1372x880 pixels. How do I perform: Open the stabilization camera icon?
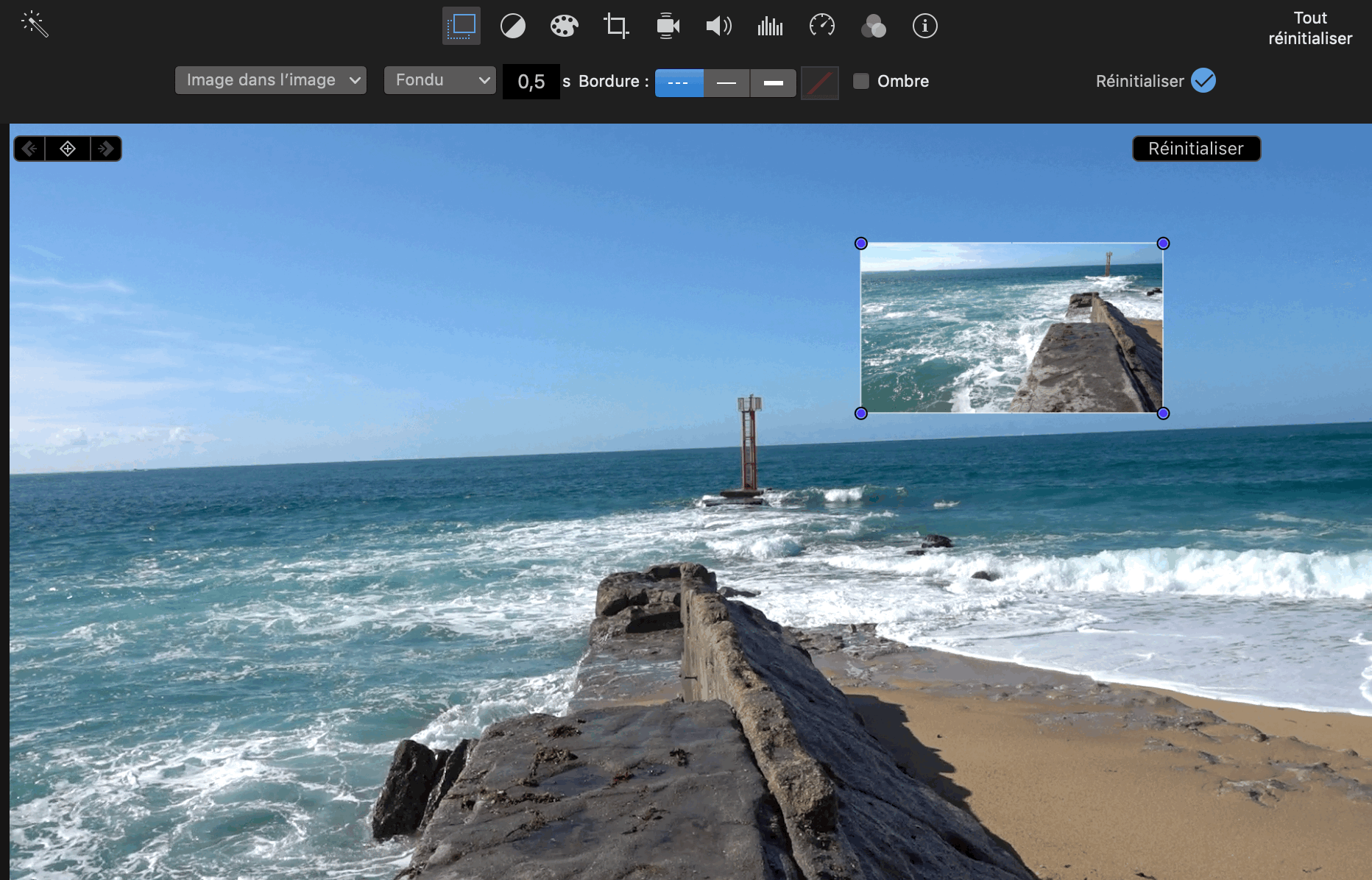(x=668, y=26)
